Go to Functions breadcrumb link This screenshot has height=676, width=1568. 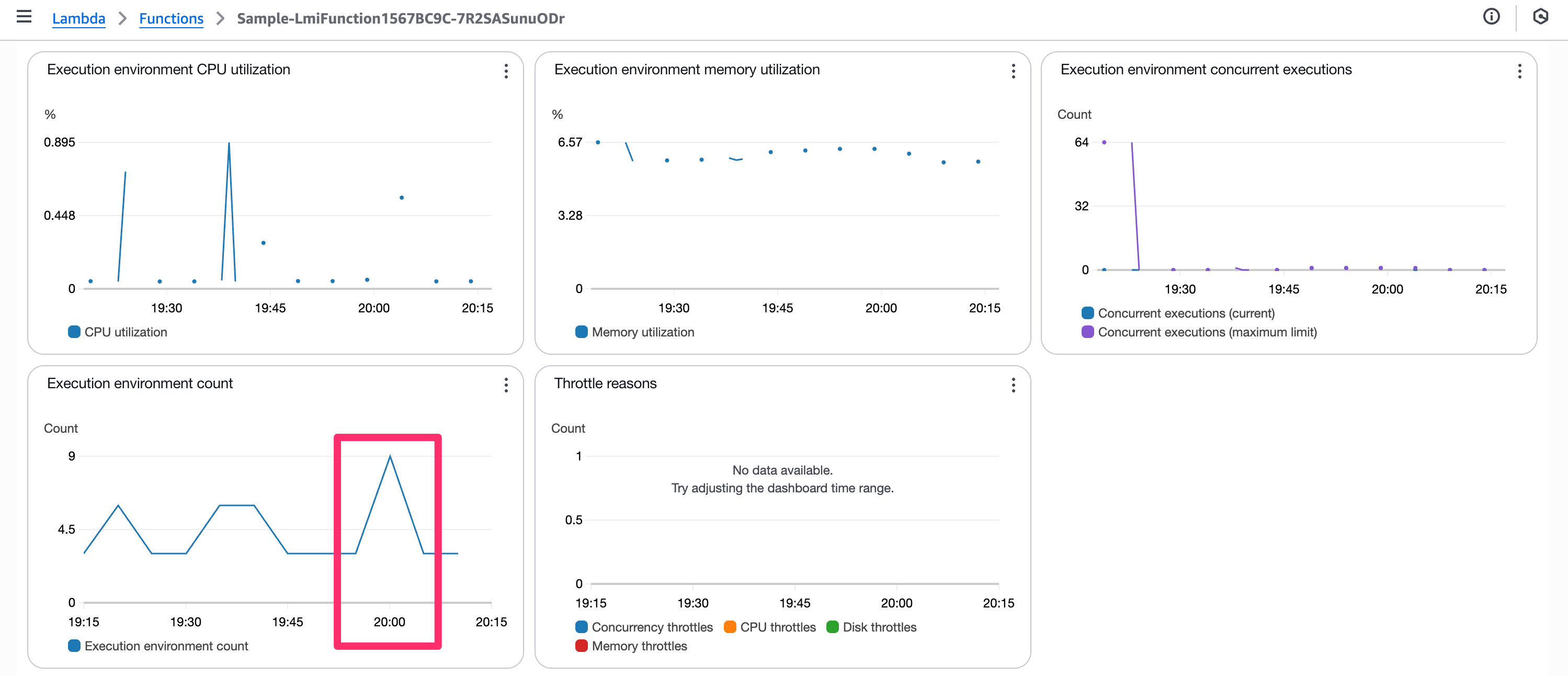coord(171,18)
